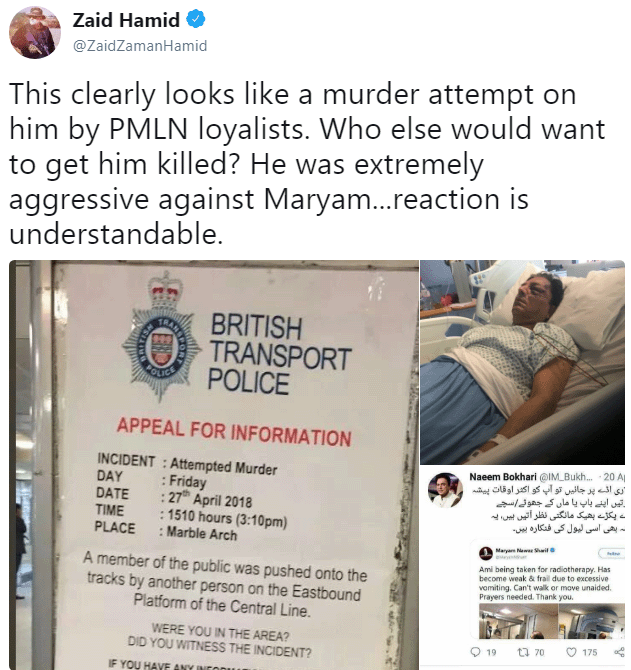Click the Follow button in Maryam's tweet
Image resolution: width=631 pixels, height=670 pixels.
coord(613,553)
